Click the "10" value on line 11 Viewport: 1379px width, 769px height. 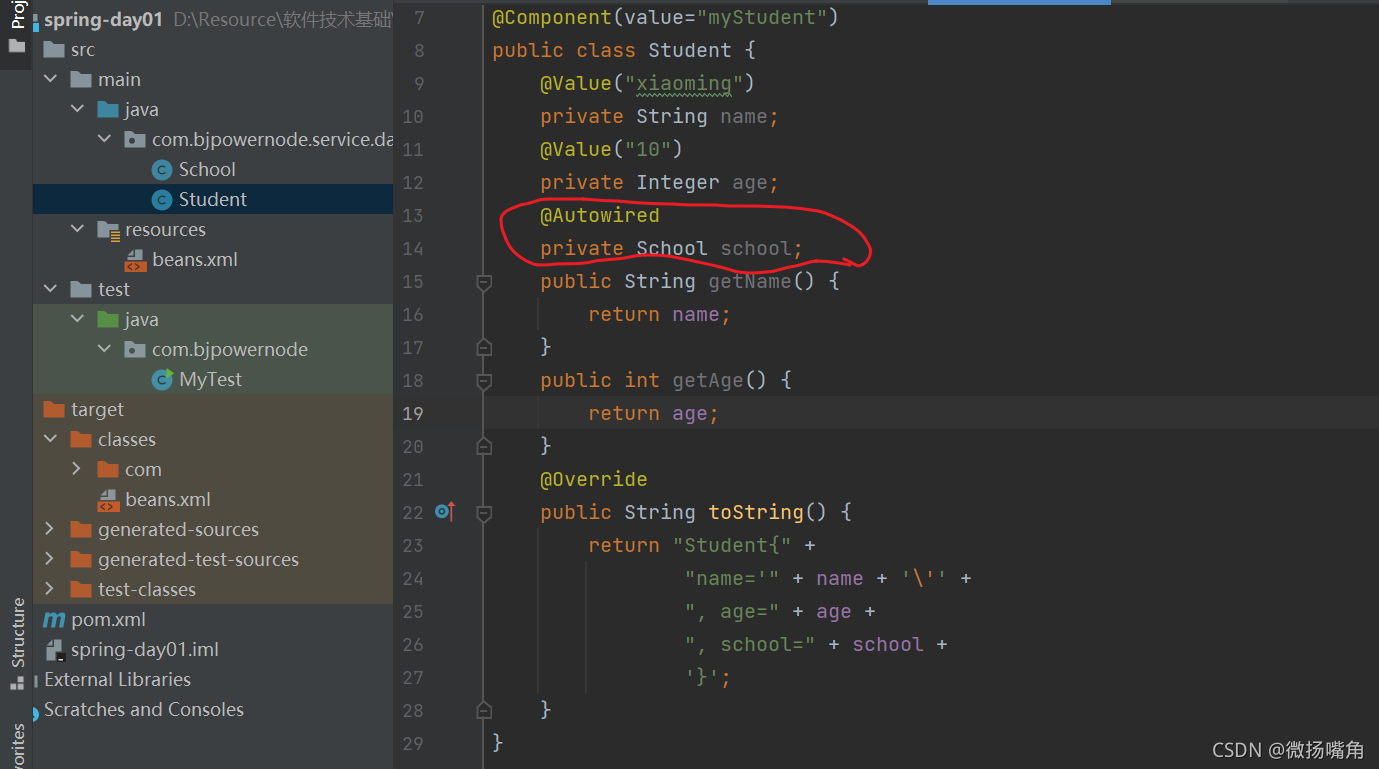point(648,149)
